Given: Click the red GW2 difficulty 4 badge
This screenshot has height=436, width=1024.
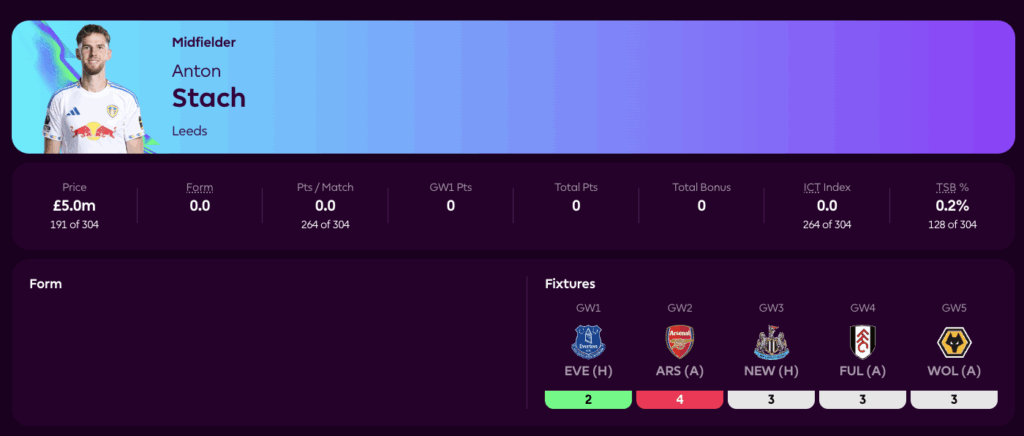Looking at the screenshot, I should (679, 400).
